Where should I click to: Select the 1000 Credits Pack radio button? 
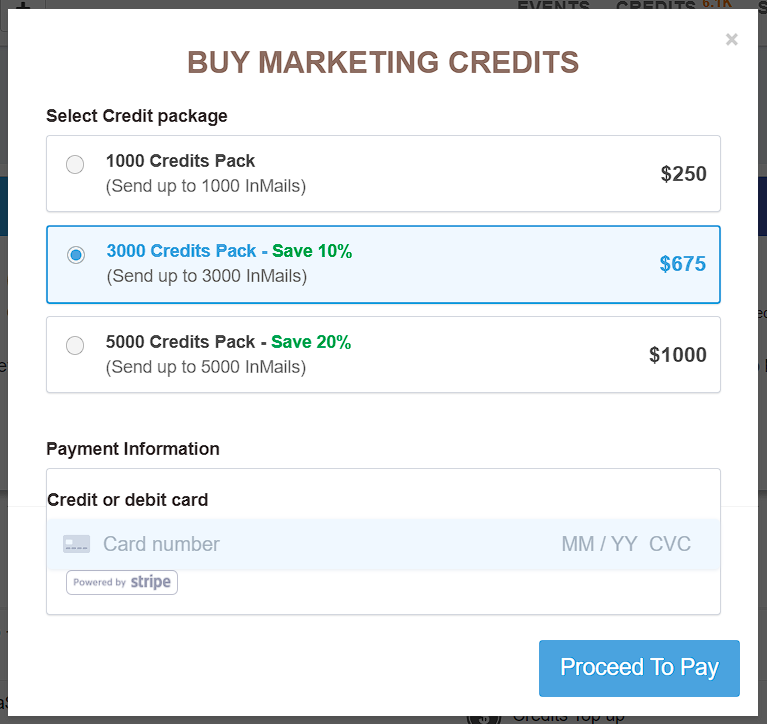click(75, 165)
